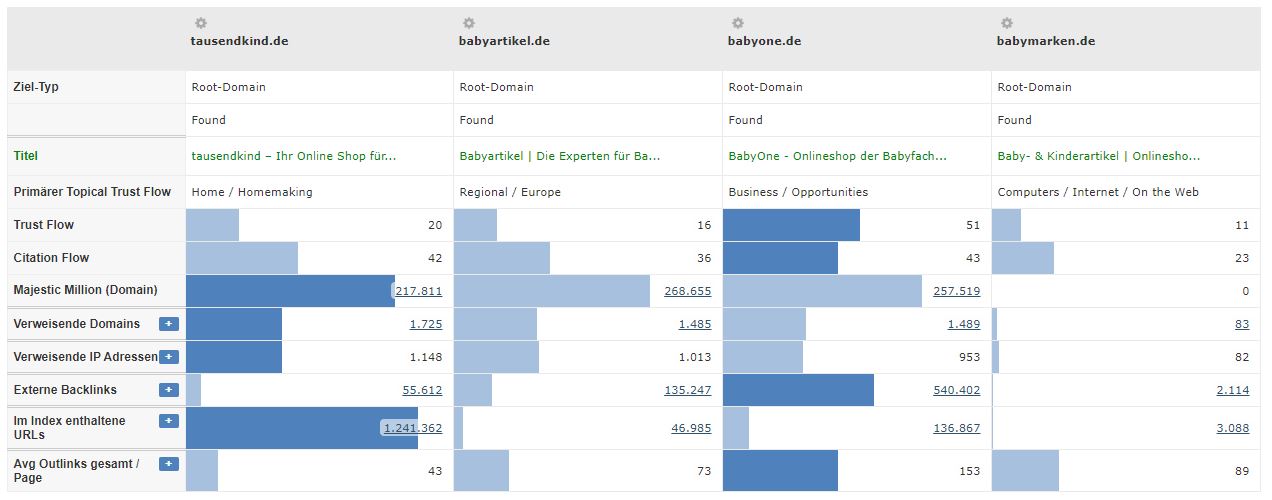The width and height of the screenshot is (1272, 500).
Task: Open gear settings above babyartikel.de
Action: tap(469, 23)
